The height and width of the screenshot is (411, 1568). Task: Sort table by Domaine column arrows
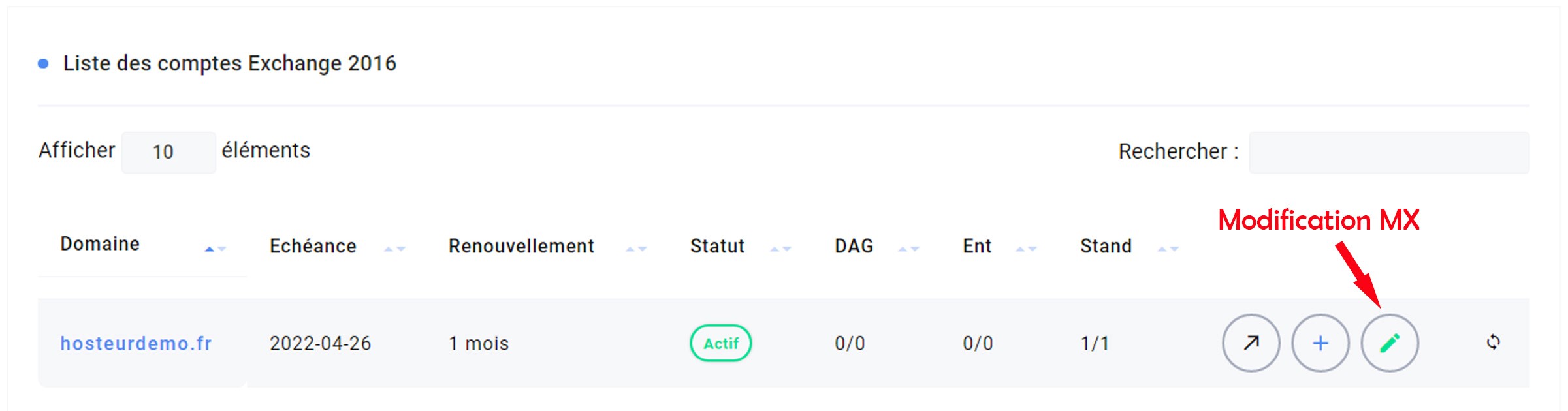coord(215,249)
